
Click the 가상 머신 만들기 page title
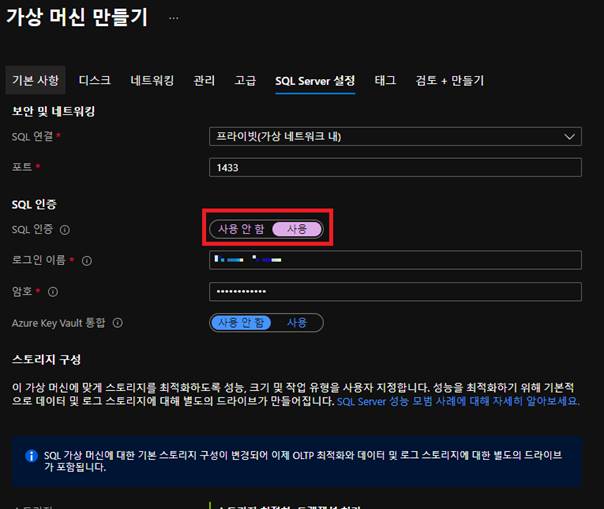pyautogui.click(x=77, y=17)
